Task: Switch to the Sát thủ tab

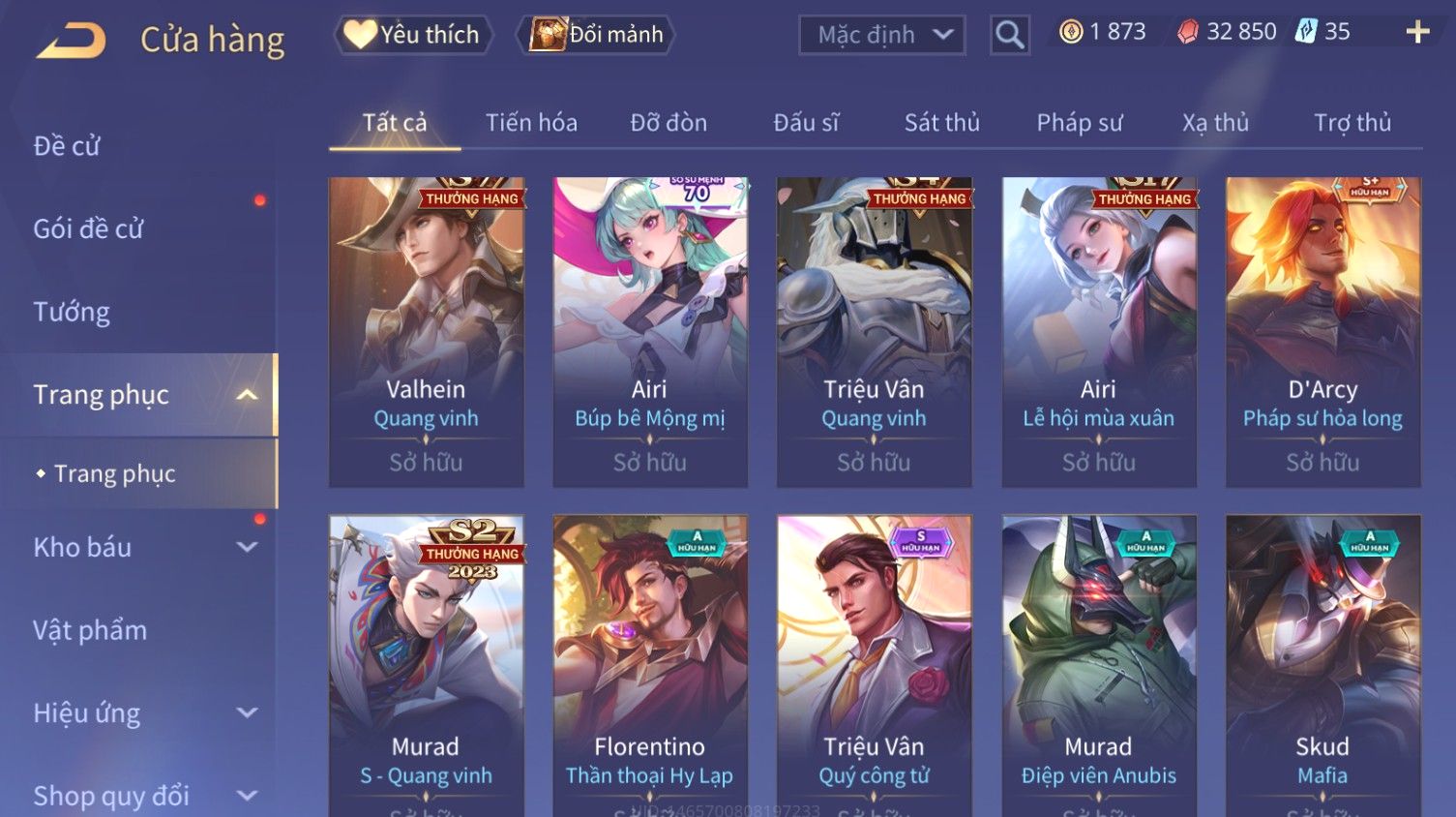Action: [941, 123]
